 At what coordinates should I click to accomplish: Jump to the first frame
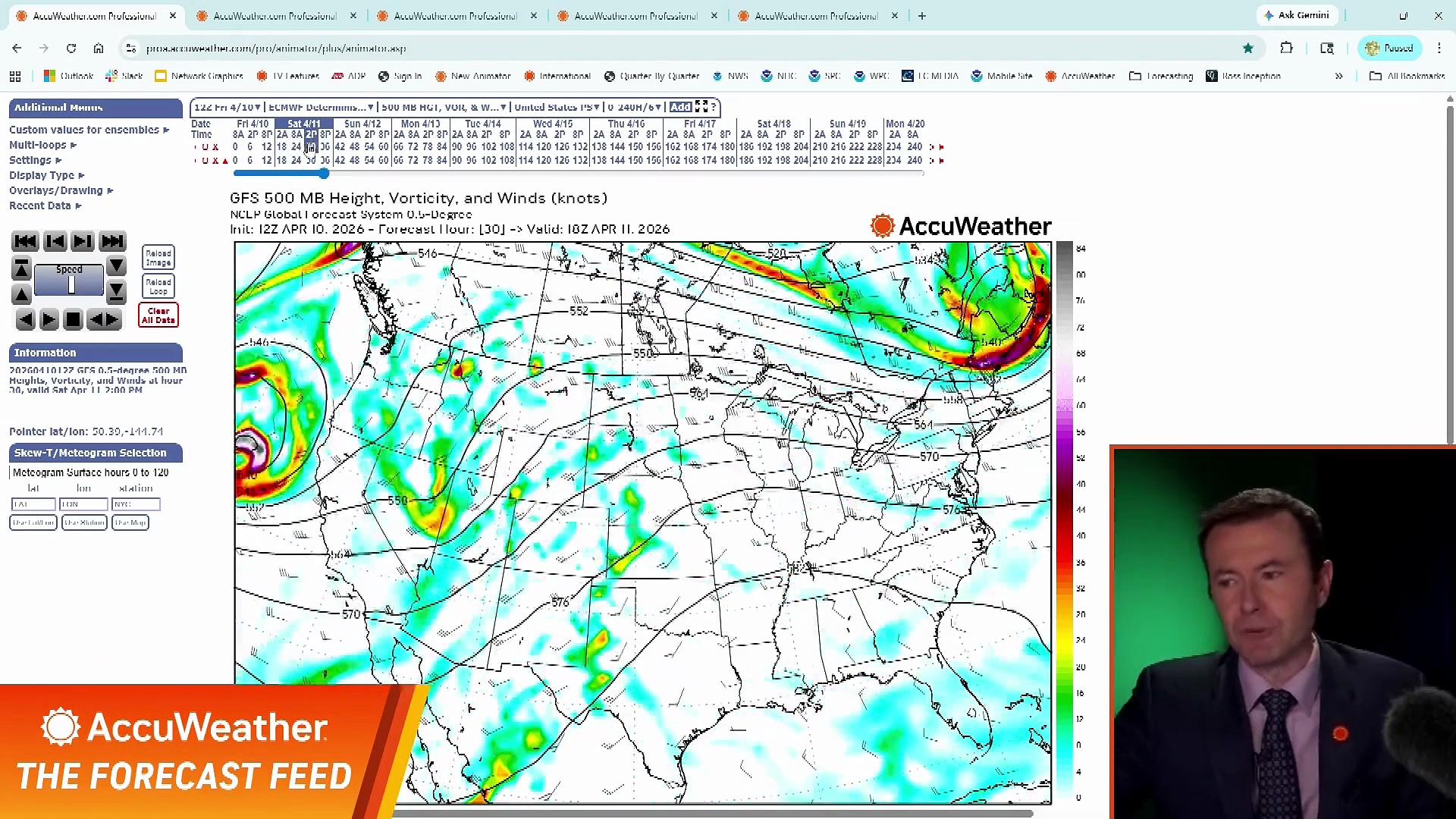[25, 242]
